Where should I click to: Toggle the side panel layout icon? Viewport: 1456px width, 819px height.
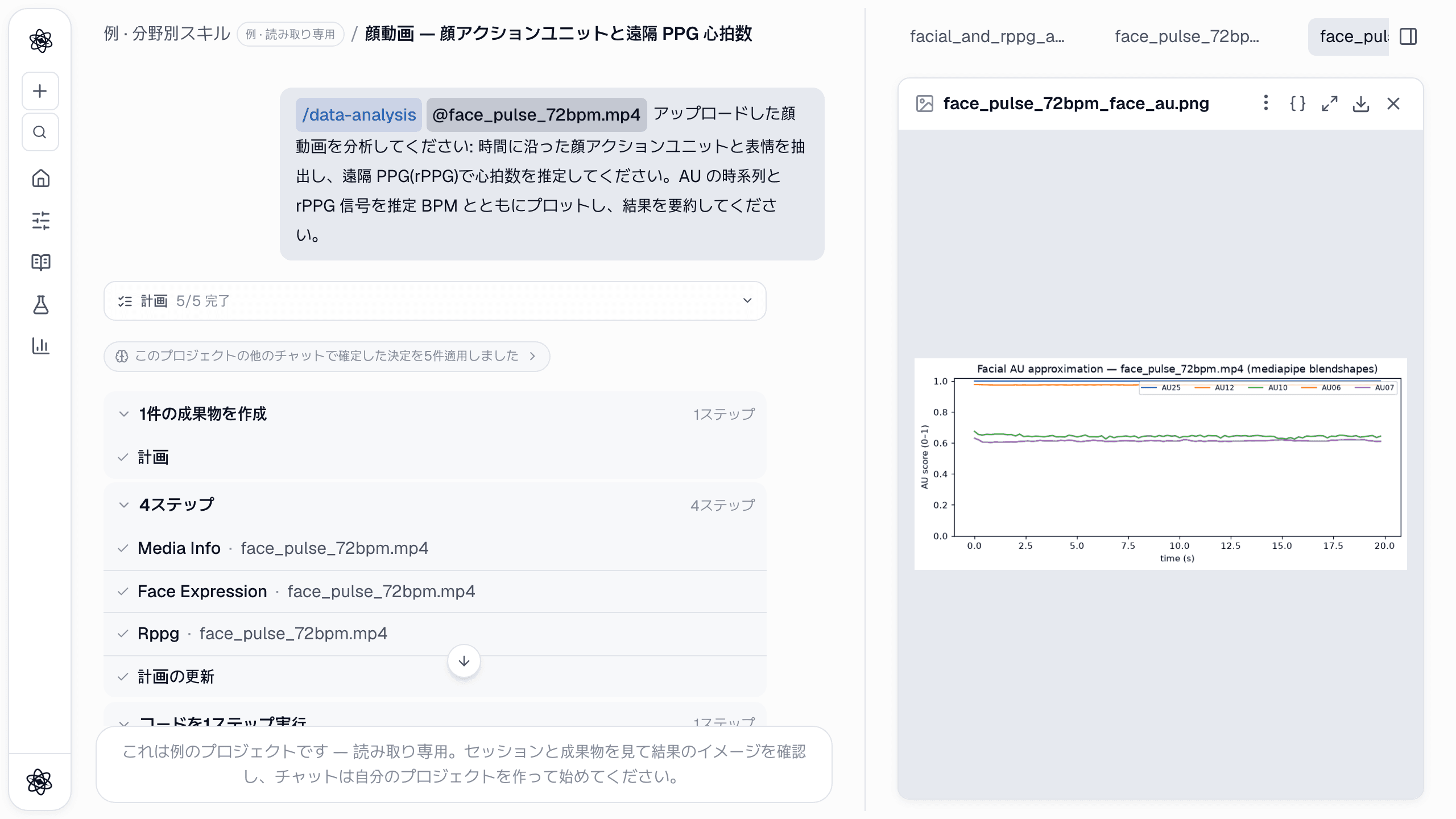(x=1408, y=36)
